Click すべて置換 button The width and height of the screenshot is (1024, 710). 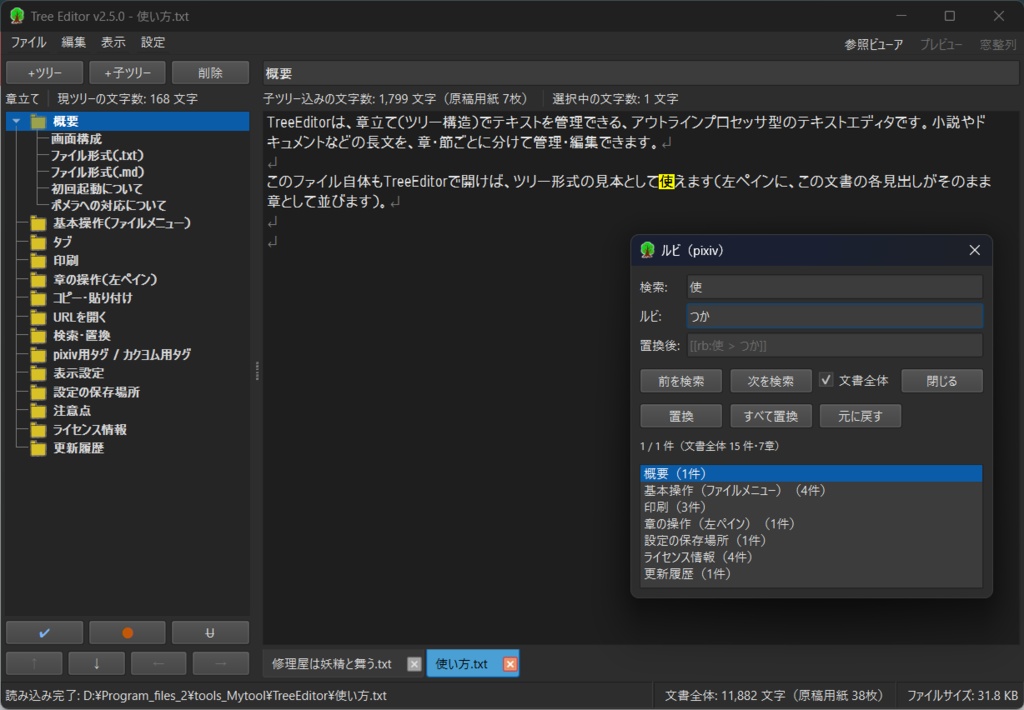click(771, 416)
